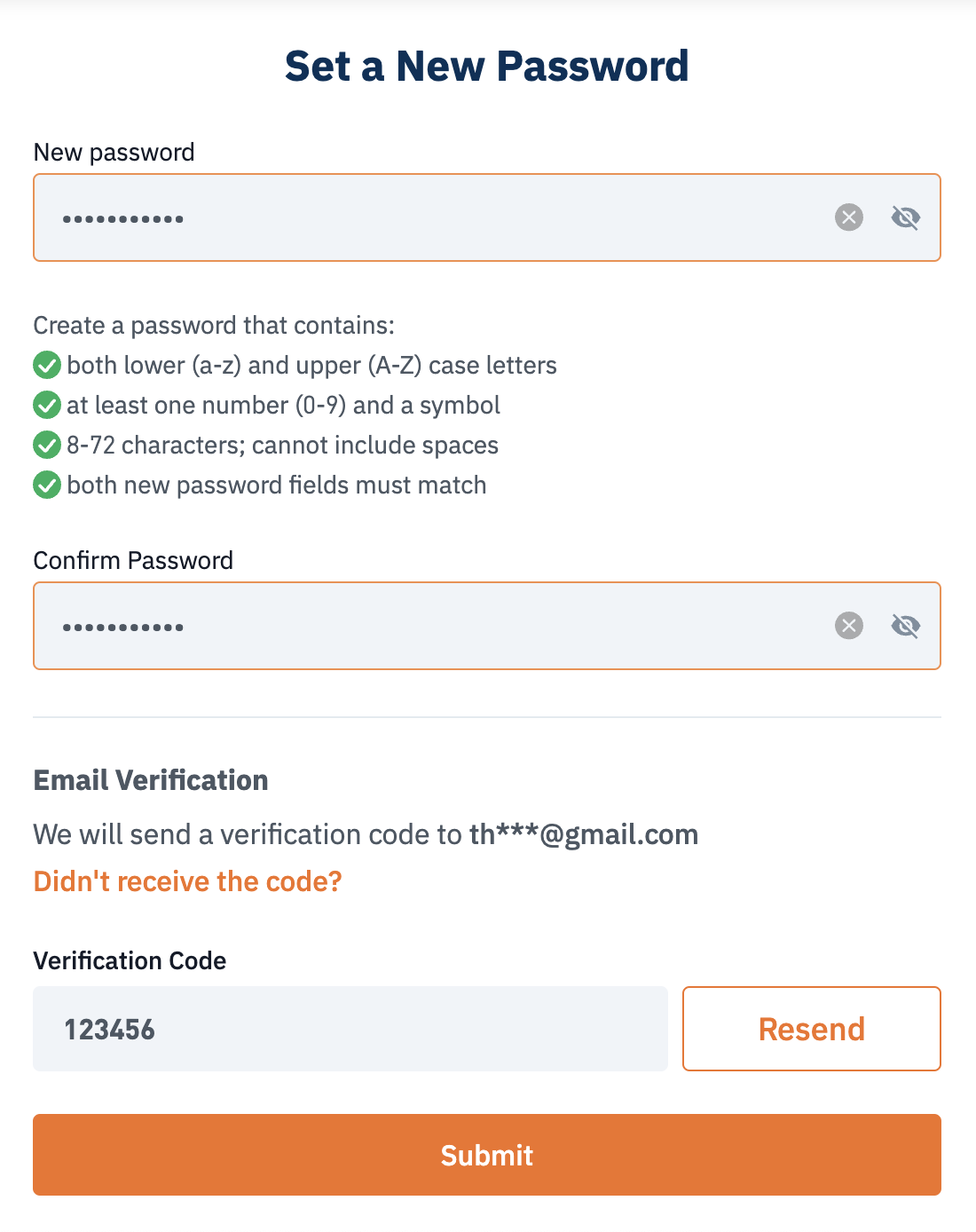976x1232 pixels.
Task: Click the "Email Verification" section heading
Action: coord(151,780)
